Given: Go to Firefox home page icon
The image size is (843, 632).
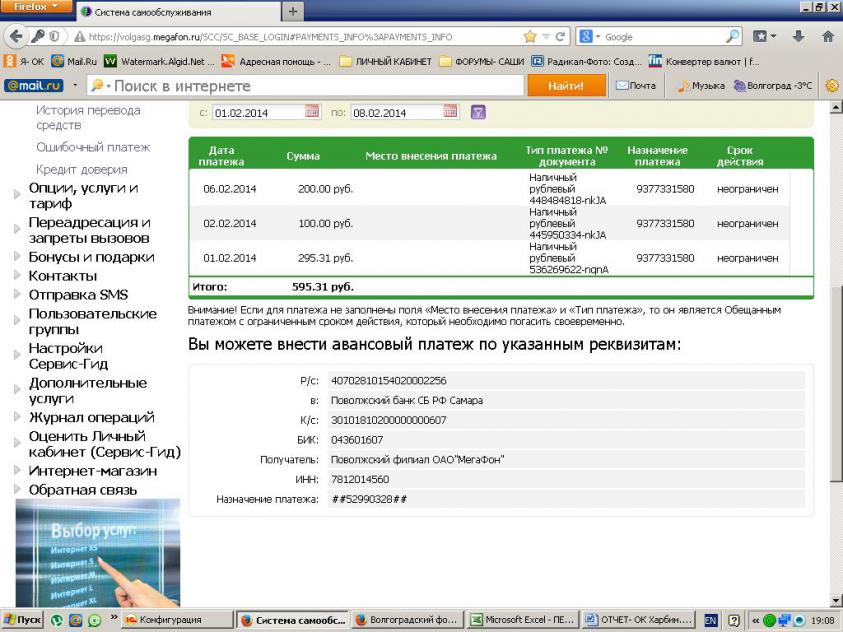Looking at the screenshot, I should 826,37.
